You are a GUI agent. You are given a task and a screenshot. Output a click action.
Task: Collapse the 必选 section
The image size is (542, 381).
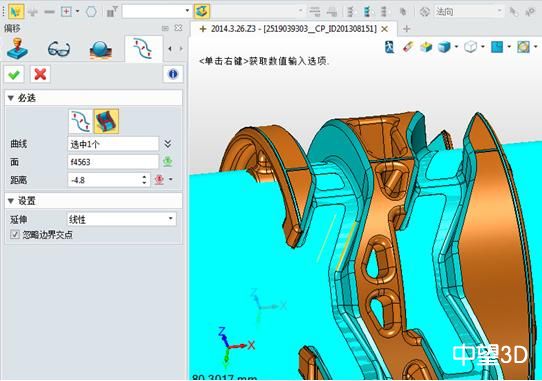[11, 98]
